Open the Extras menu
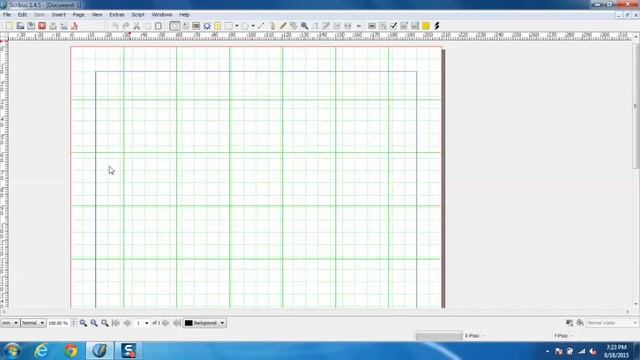This screenshot has width=640, height=360. [117, 14]
